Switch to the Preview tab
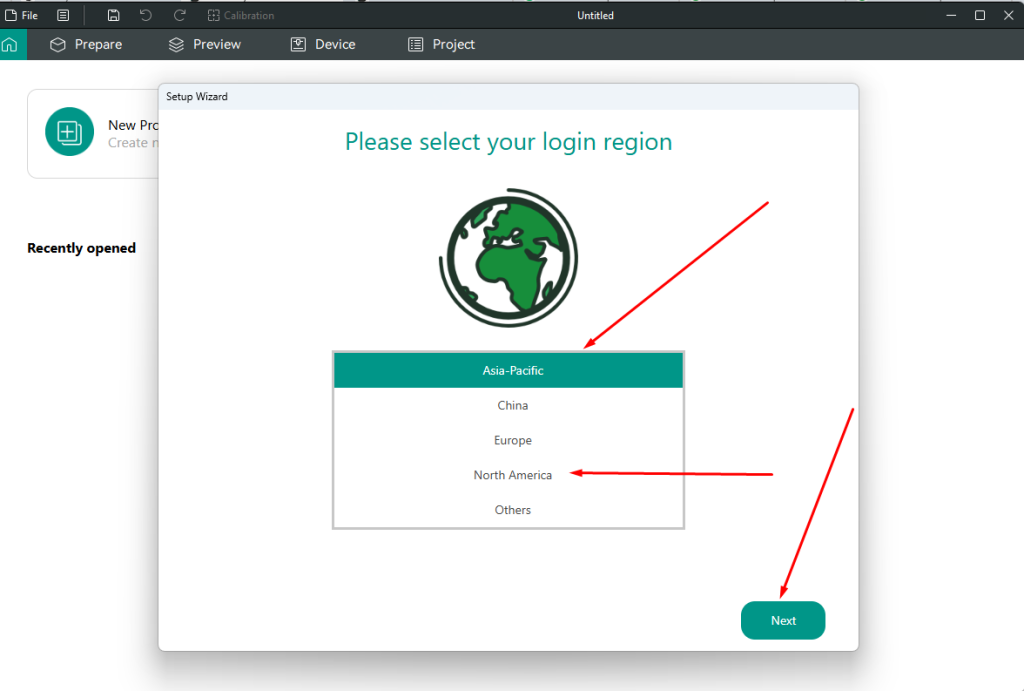 205,44
